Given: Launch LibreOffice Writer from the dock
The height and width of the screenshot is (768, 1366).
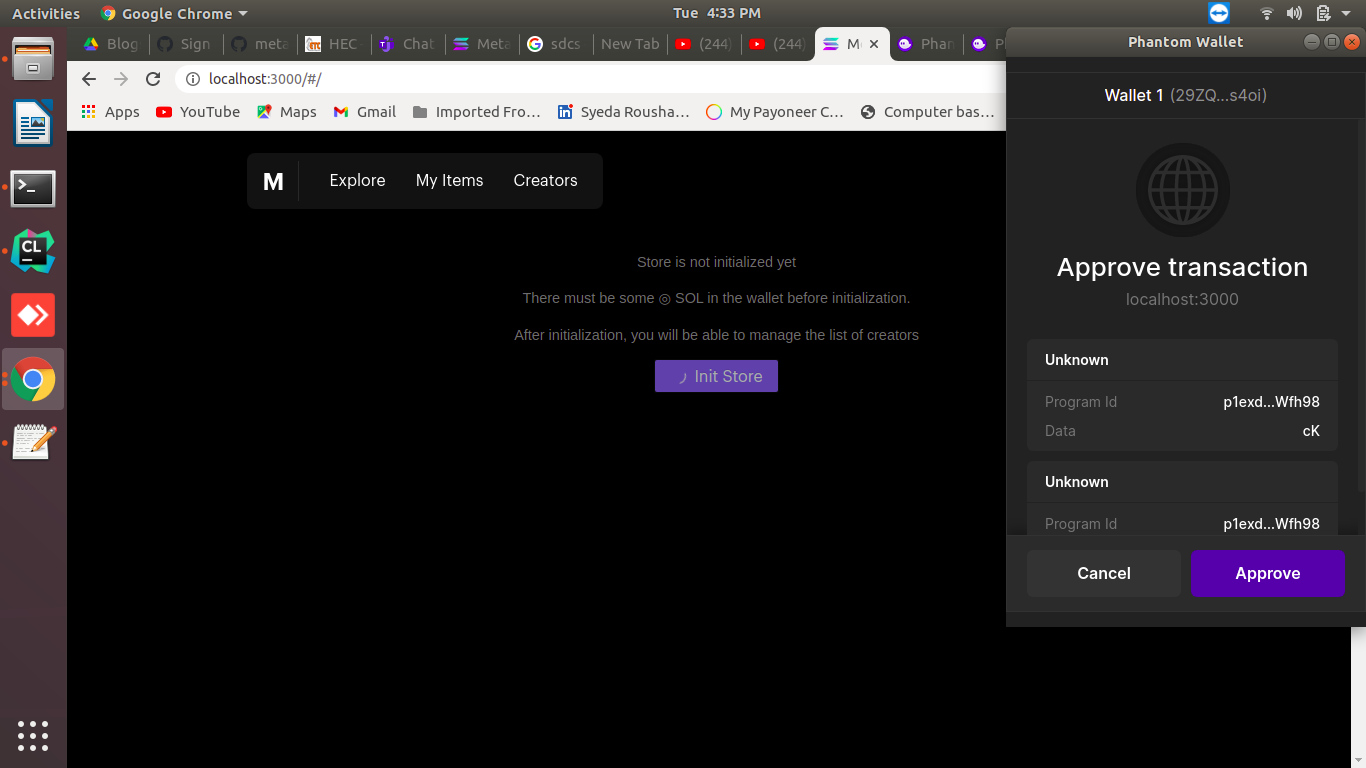Looking at the screenshot, I should click(x=33, y=124).
